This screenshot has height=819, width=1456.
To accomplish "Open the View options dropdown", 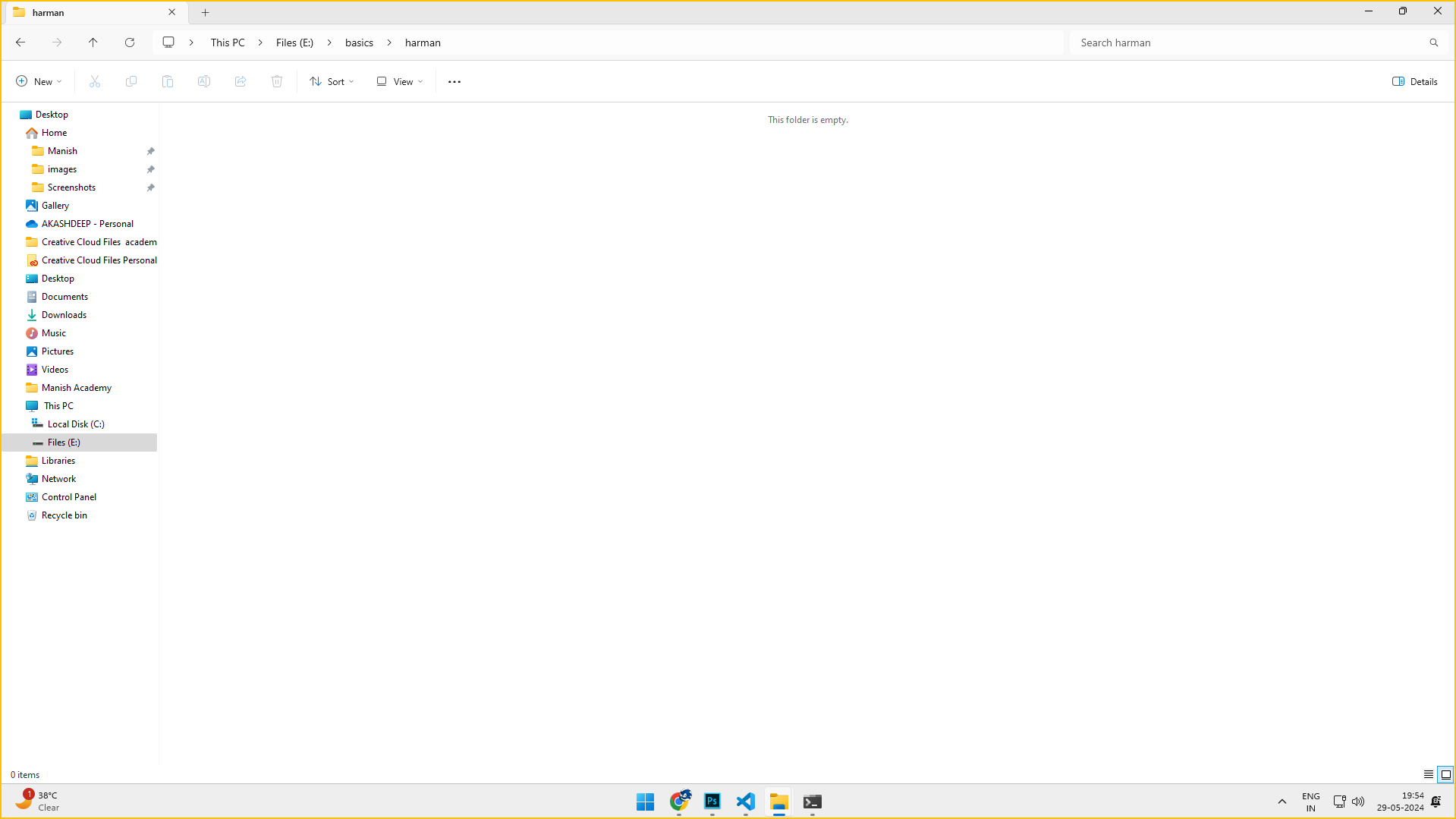I will pos(400,82).
